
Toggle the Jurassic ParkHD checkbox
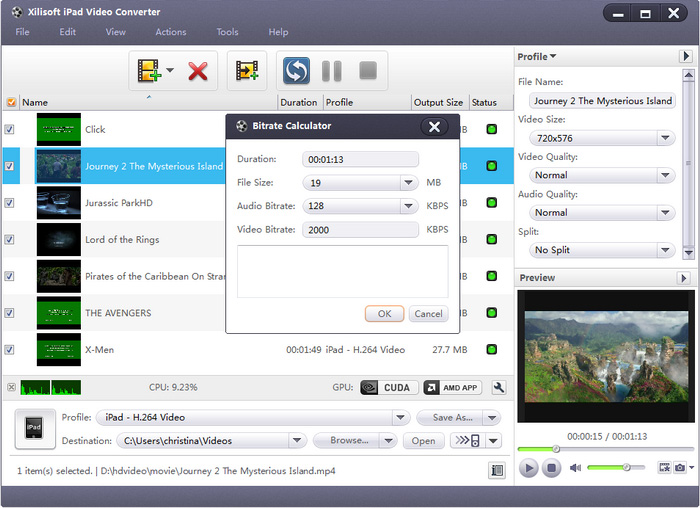(x=10, y=203)
